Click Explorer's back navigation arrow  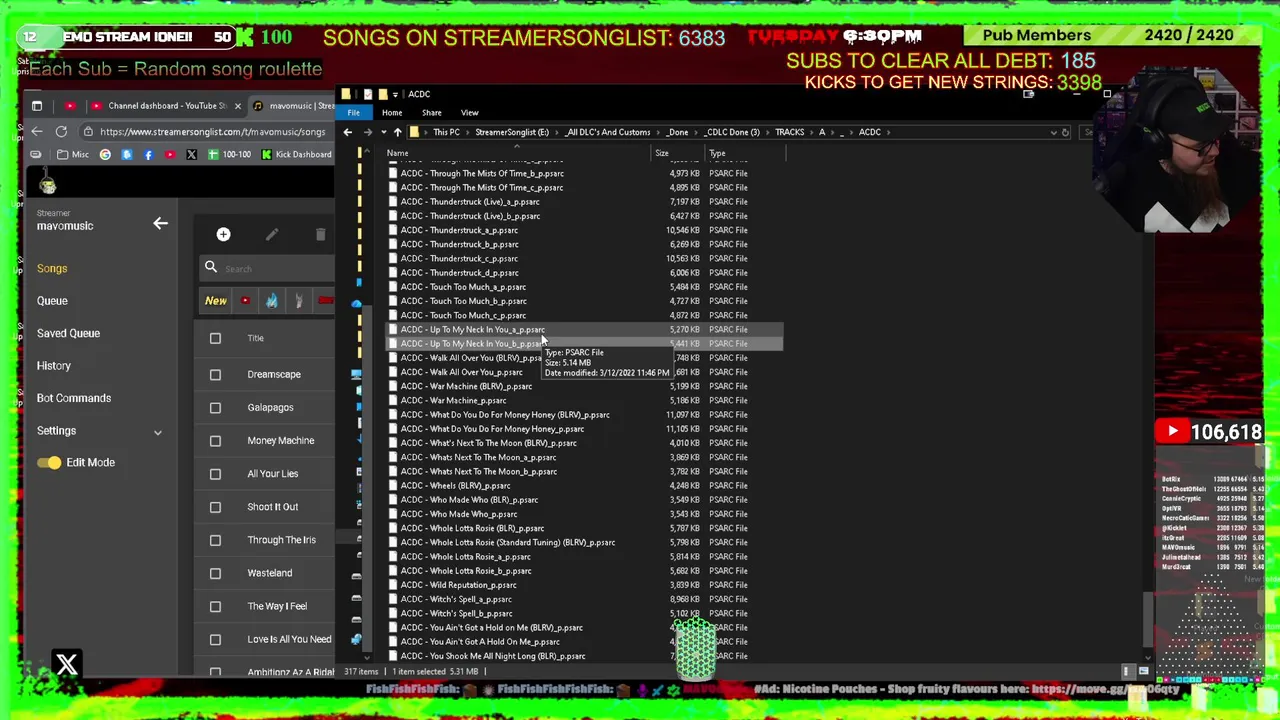[348, 132]
